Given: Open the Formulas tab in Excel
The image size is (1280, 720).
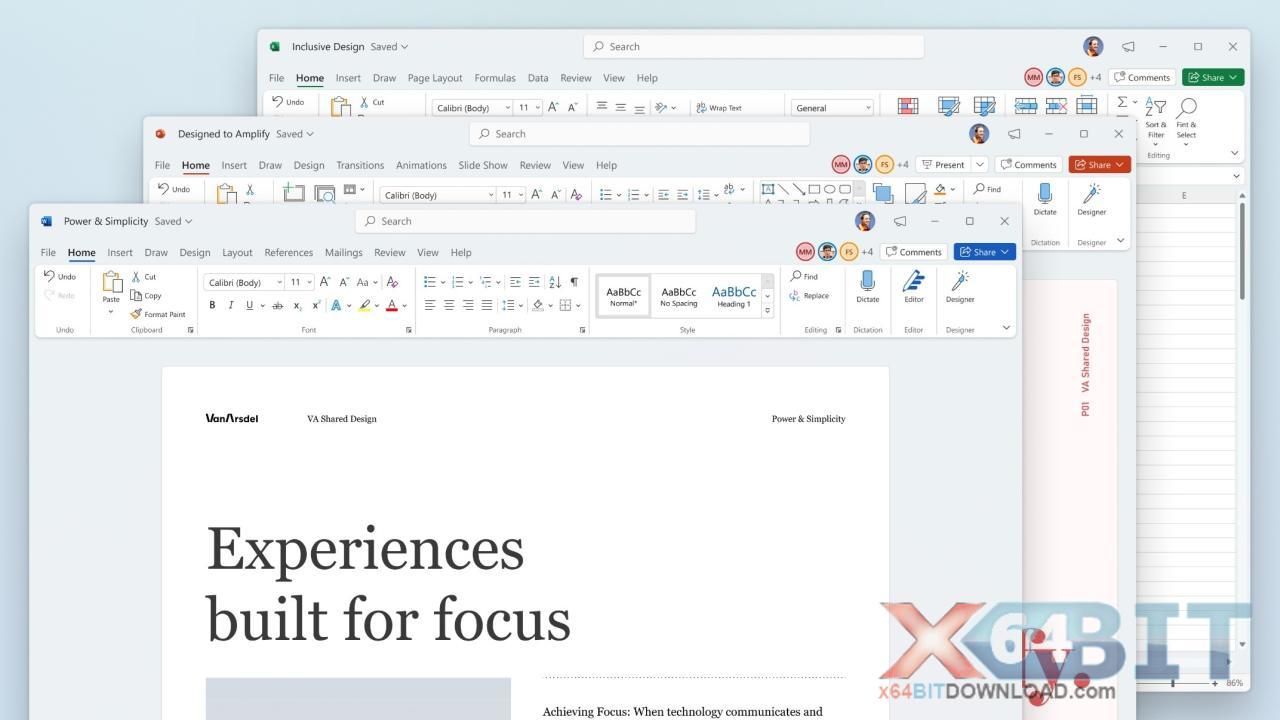Looking at the screenshot, I should [x=495, y=78].
